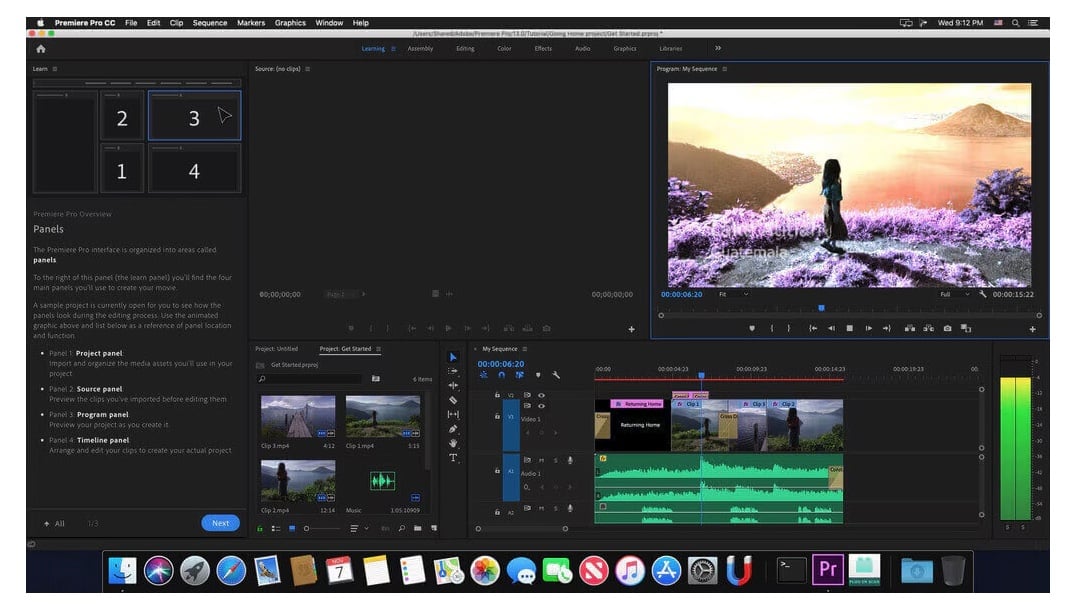The width and height of the screenshot is (1065, 604).
Task: Export a frame with the camera icon
Action: coord(947,328)
